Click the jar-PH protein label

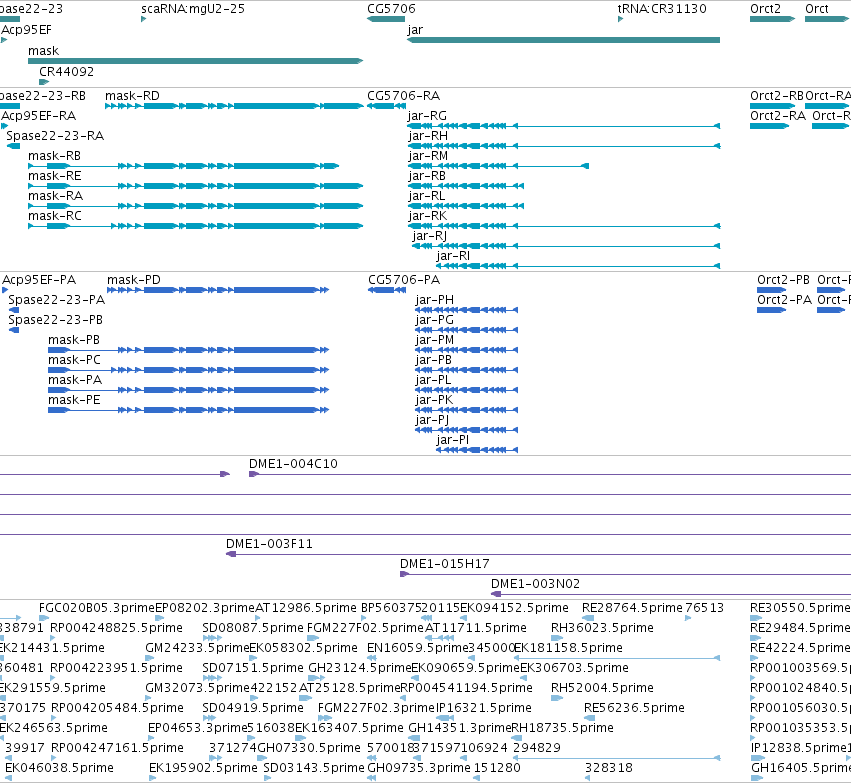click(x=435, y=300)
